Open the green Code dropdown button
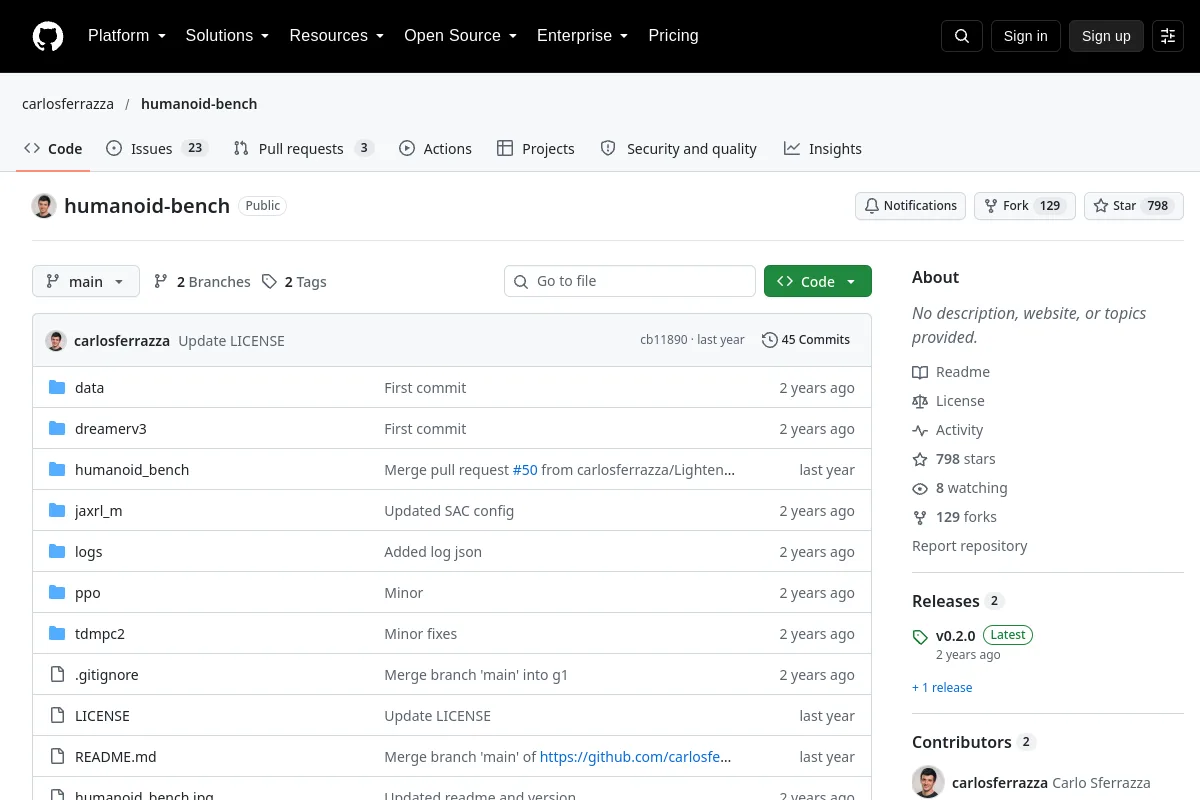This screenshot has height=800, width=1200. tap(818, 282)
